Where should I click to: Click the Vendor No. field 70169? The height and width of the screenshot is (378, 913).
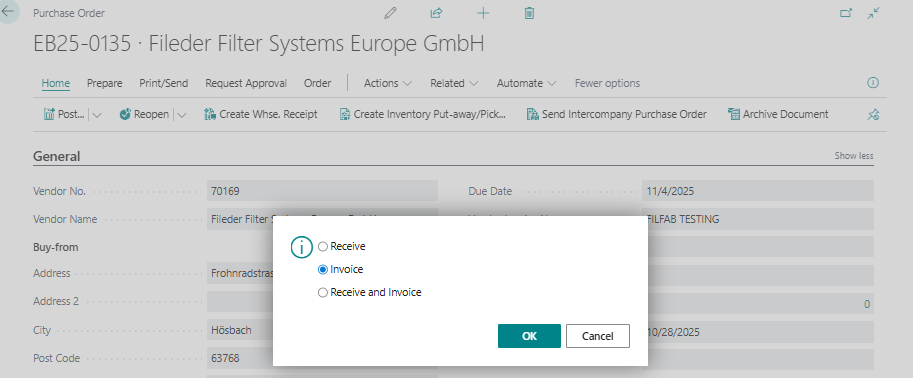coord(322,191)
